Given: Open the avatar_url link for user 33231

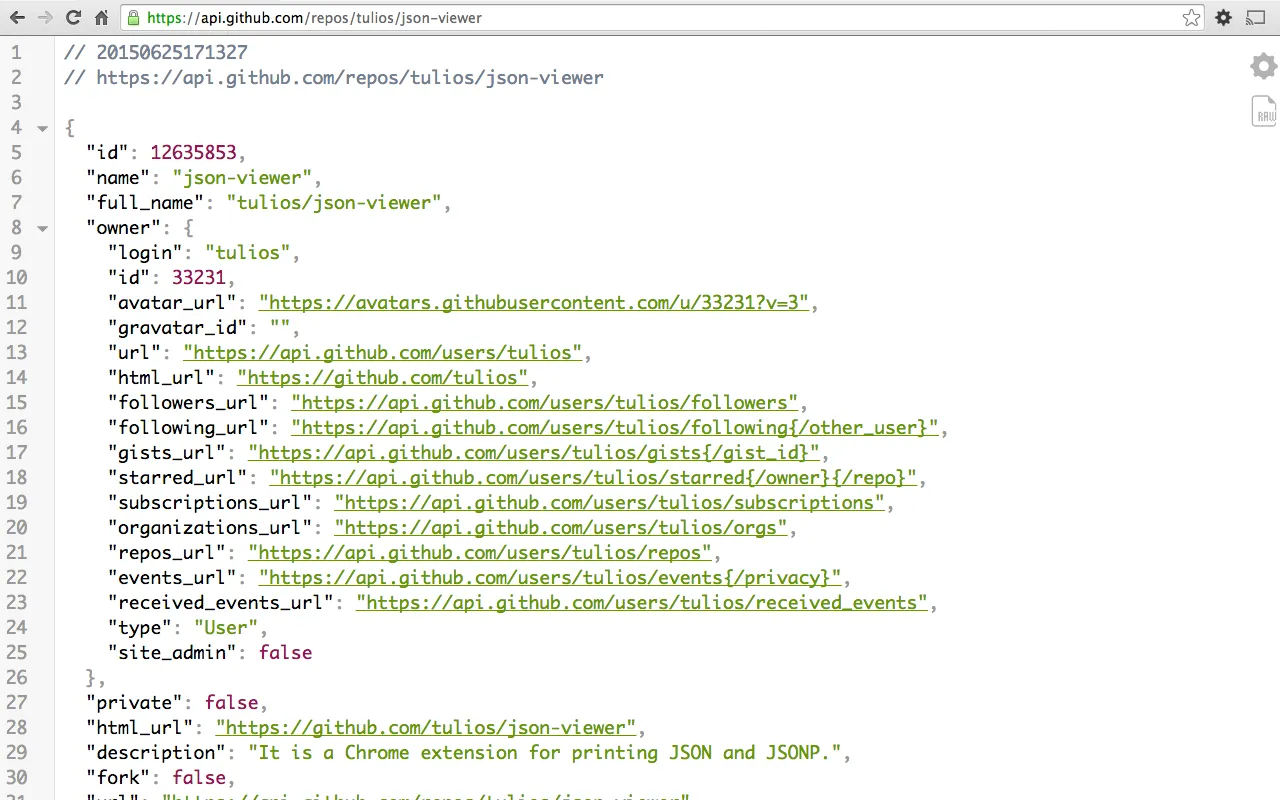Looking at the screenshot, I should (x=534, y=302).
